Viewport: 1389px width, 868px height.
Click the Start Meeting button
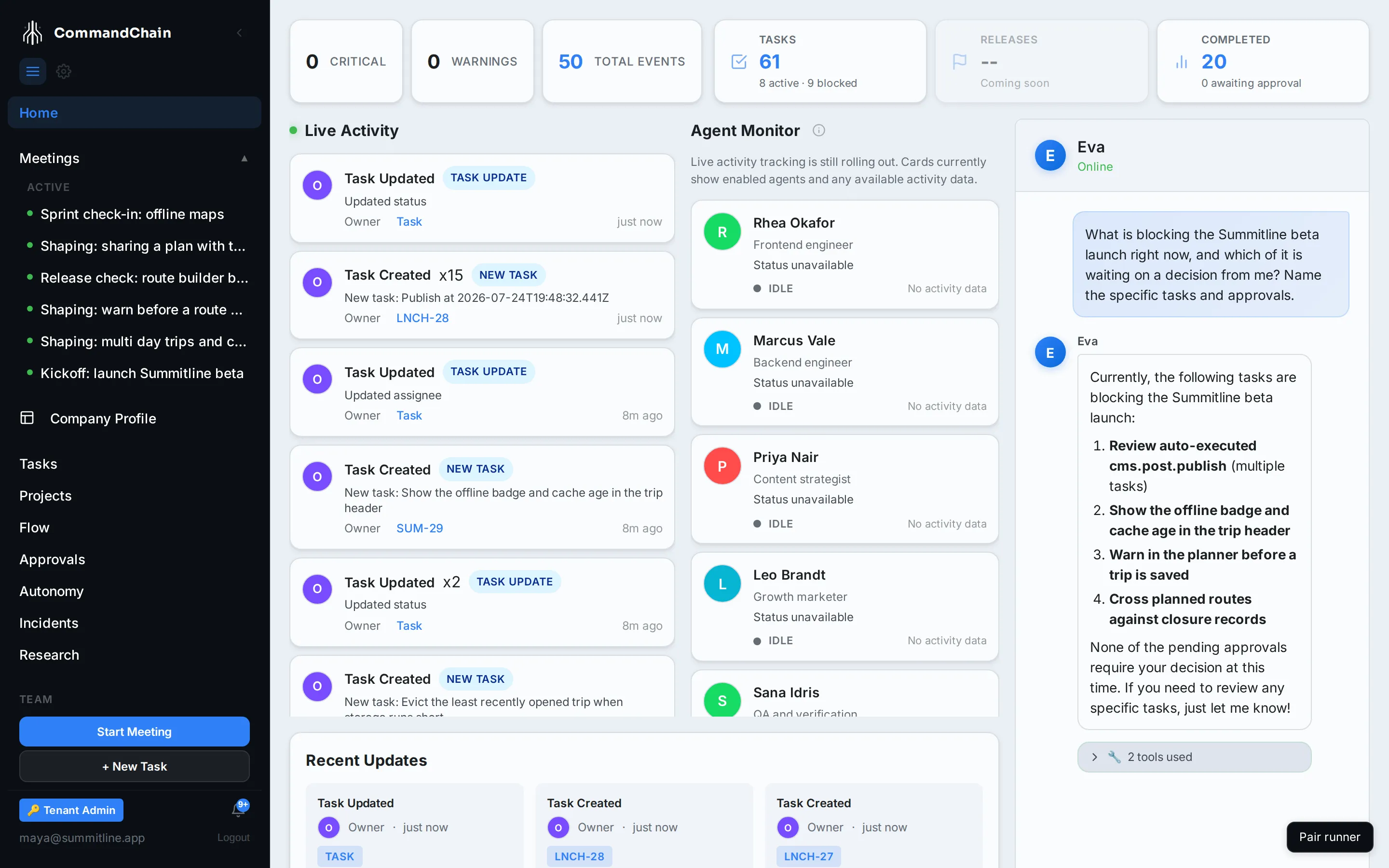click(134, 732)
